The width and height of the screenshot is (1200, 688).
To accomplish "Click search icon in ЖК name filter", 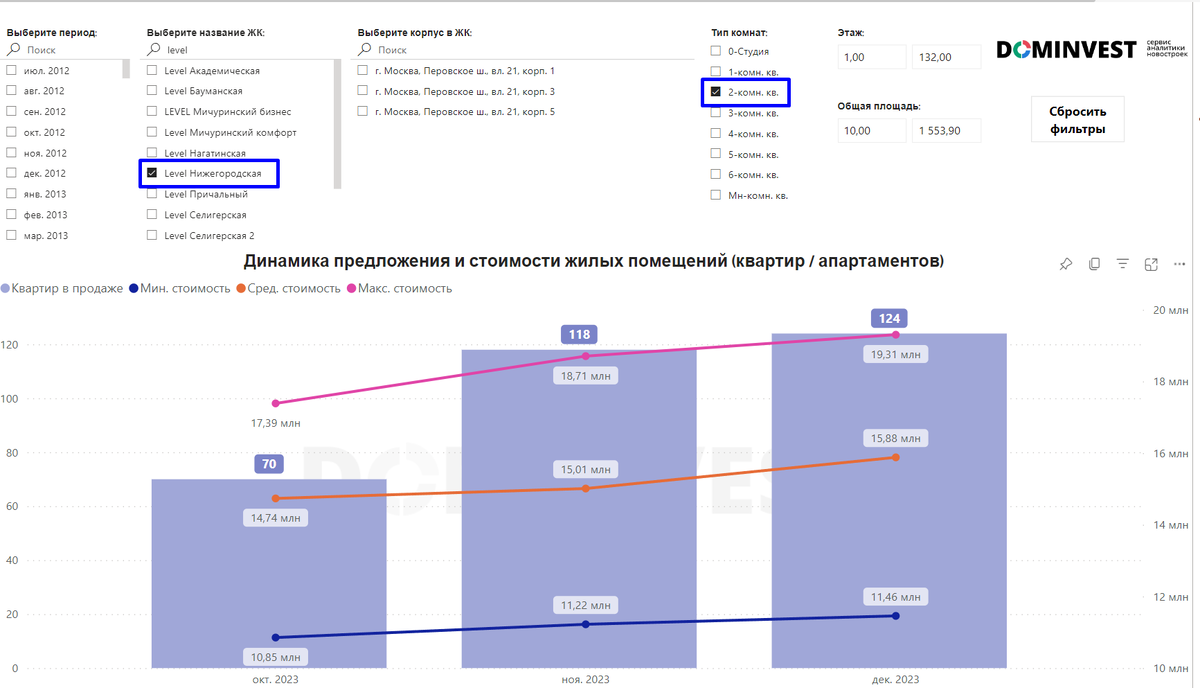I will click(x=153, y=49).
